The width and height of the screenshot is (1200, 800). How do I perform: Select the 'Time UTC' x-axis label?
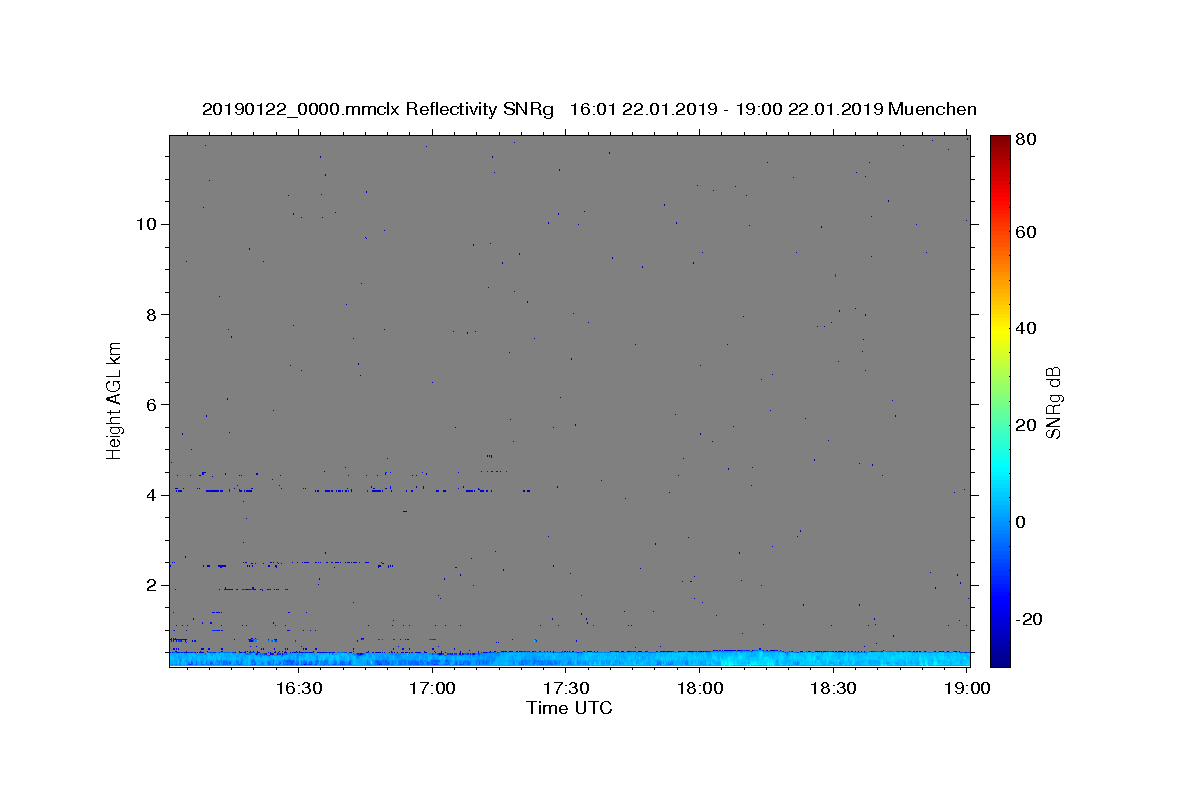pyautogui.click(x=569, y=708)
